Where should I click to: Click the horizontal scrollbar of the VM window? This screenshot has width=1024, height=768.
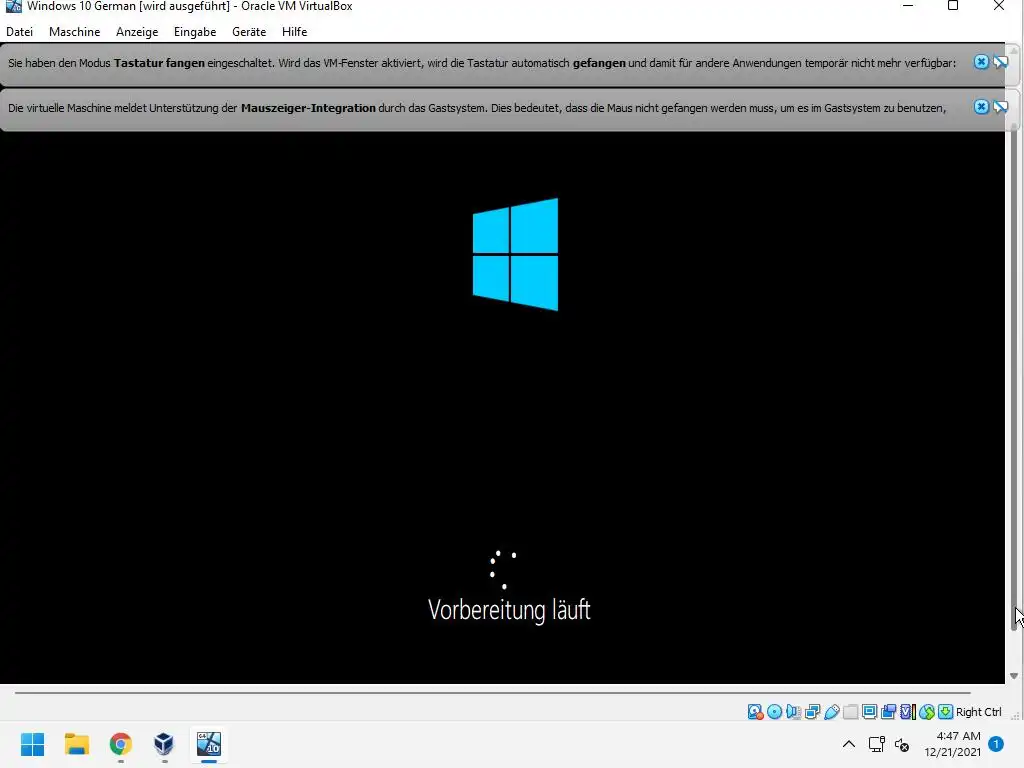click(493, 692)
